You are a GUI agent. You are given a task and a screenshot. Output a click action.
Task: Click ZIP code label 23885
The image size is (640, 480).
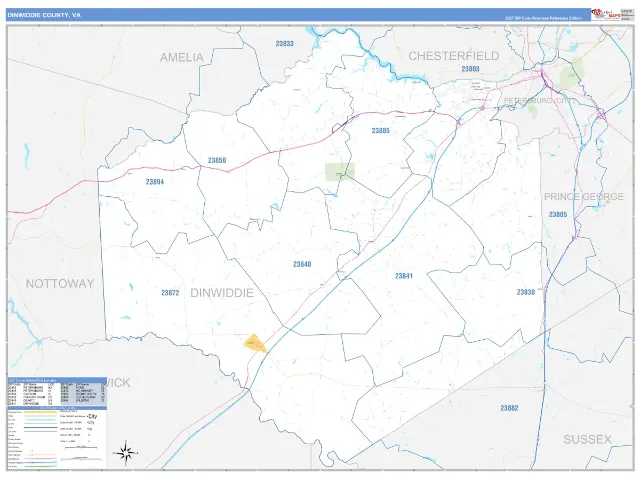coord(380,131)
